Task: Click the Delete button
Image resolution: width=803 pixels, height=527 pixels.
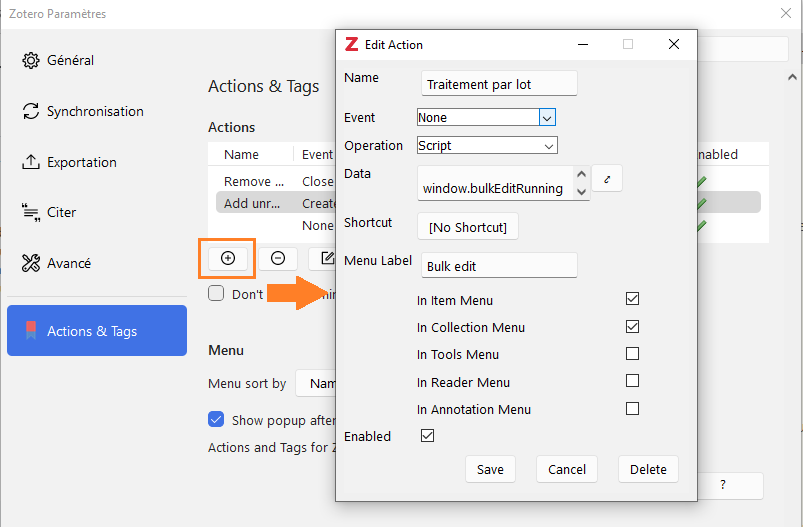Action: tap(648, 469)
